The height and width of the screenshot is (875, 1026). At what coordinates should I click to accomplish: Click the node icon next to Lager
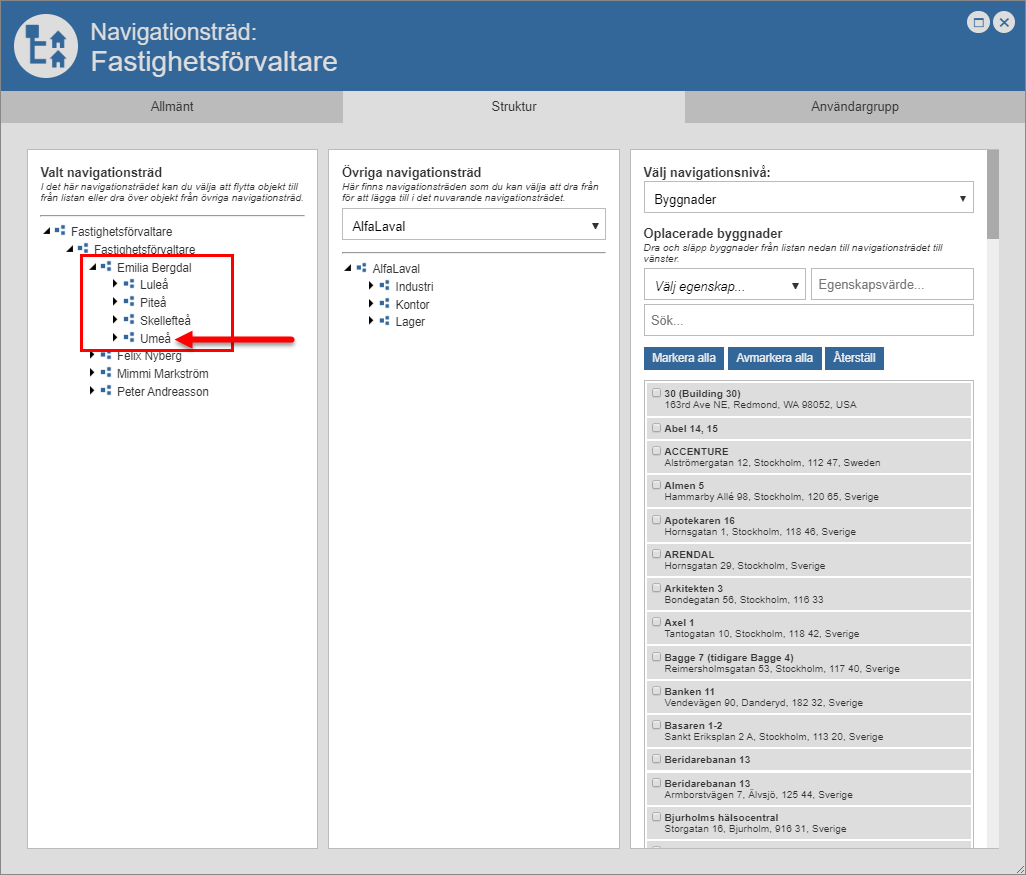point(384,321)
